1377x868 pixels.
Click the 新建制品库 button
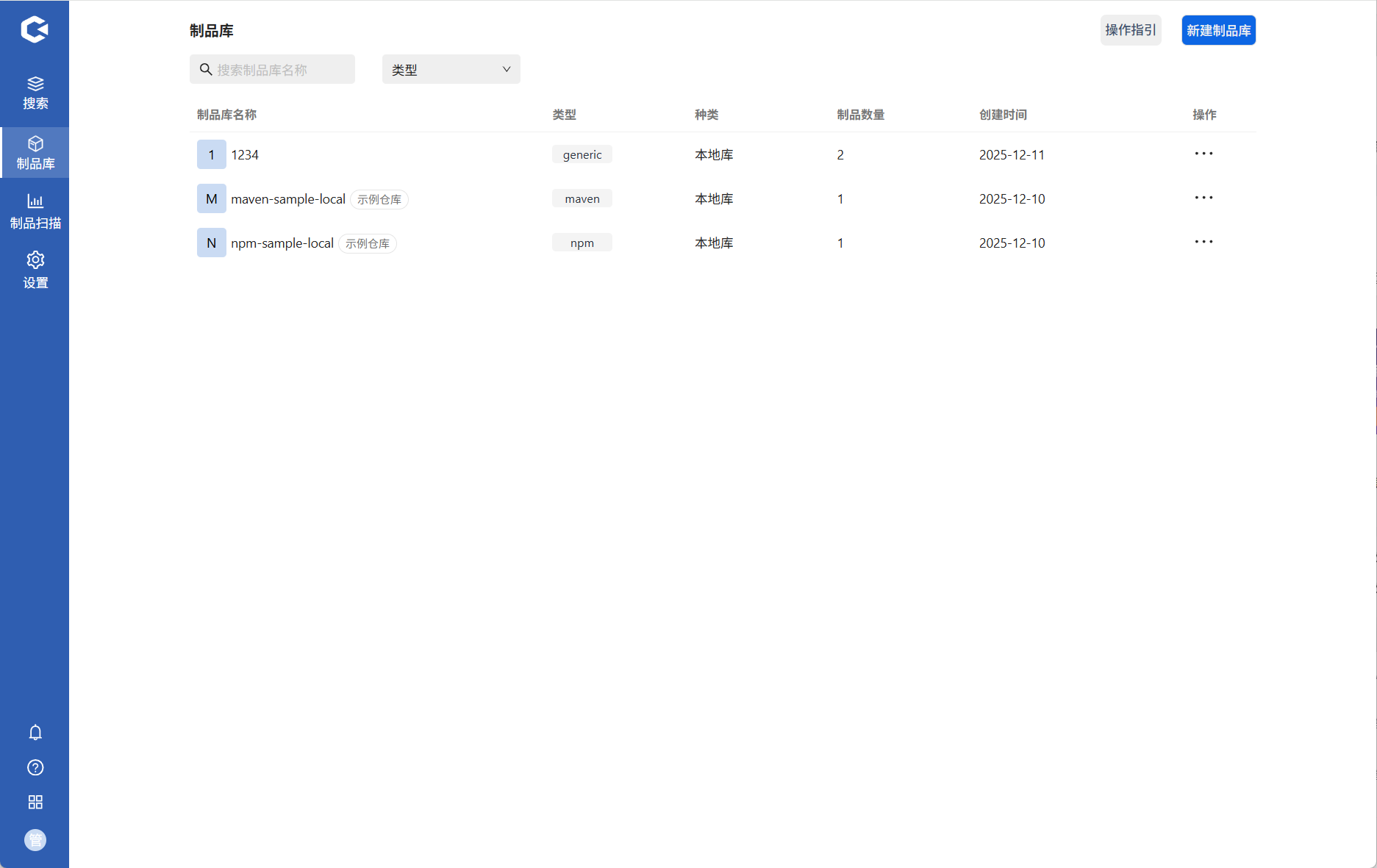click(x=1219, y=30)
